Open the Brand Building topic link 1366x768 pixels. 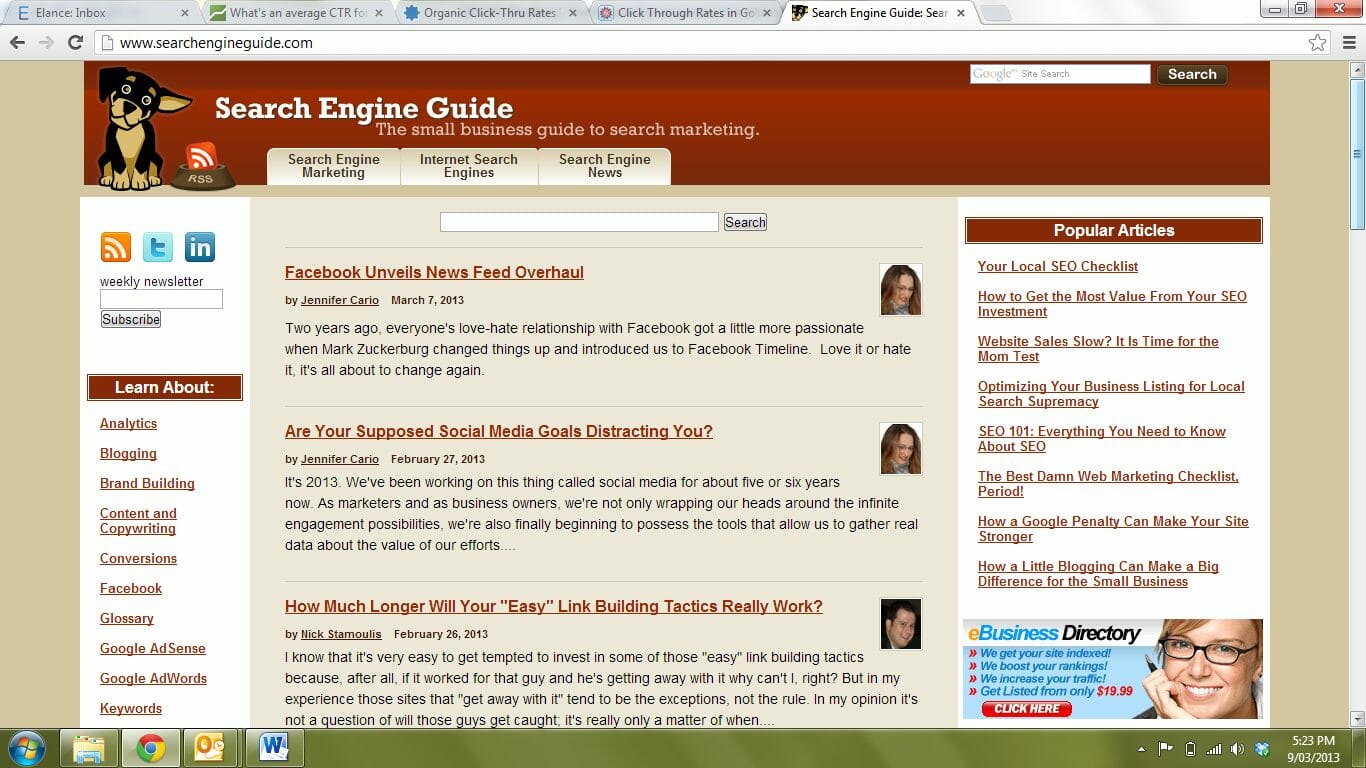coord(147,483)
